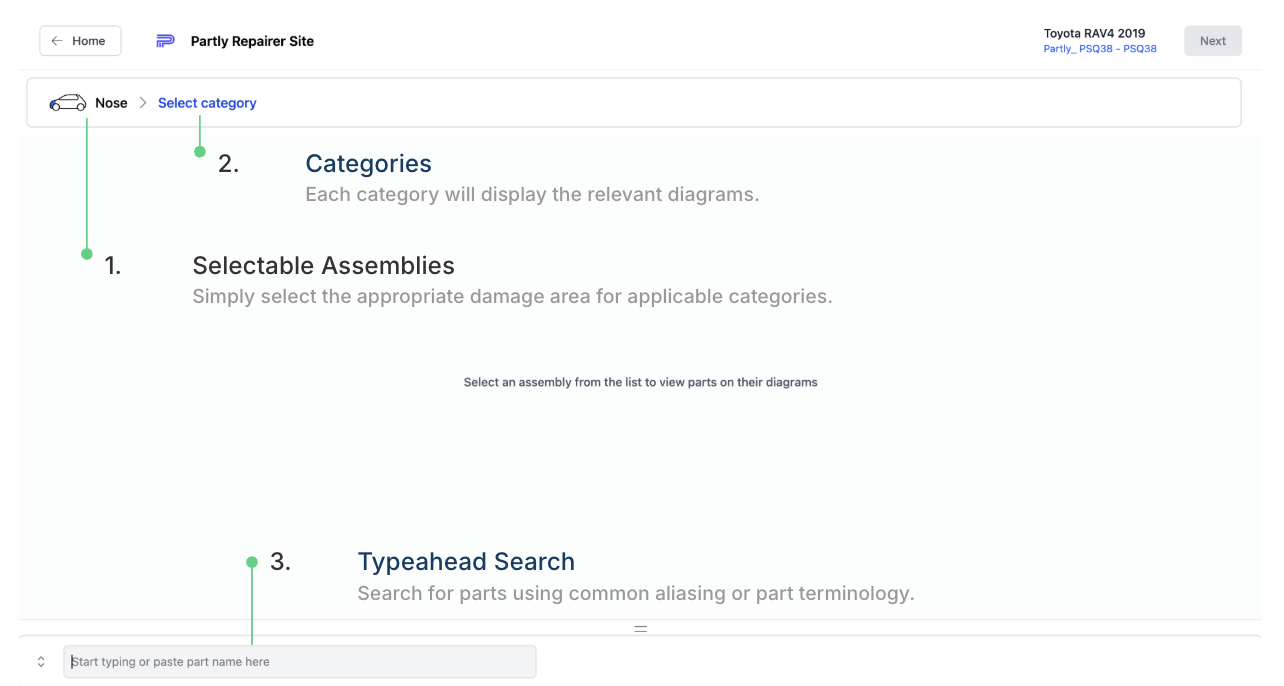
Task: Click the Next button
Action: (x=1213, y=41)
